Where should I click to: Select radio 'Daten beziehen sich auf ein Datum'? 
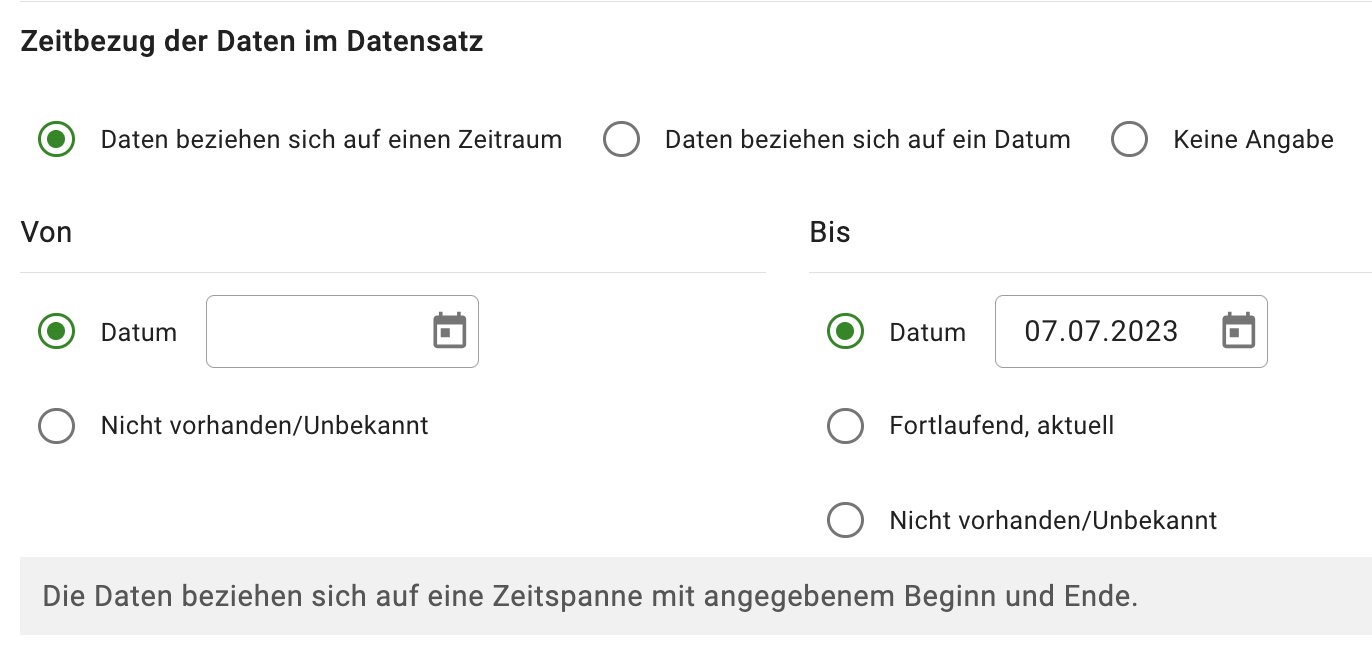621,140
